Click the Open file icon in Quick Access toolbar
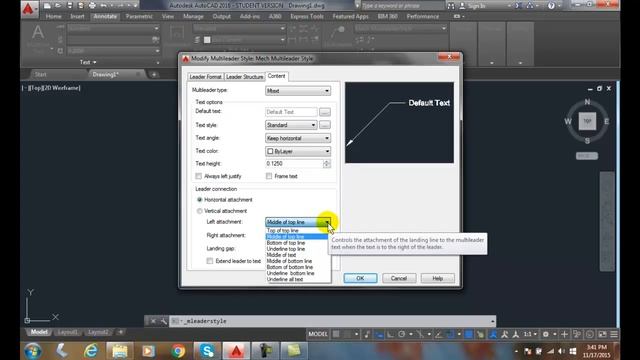This screenshot has width=640, height=360. click(58, 6)
